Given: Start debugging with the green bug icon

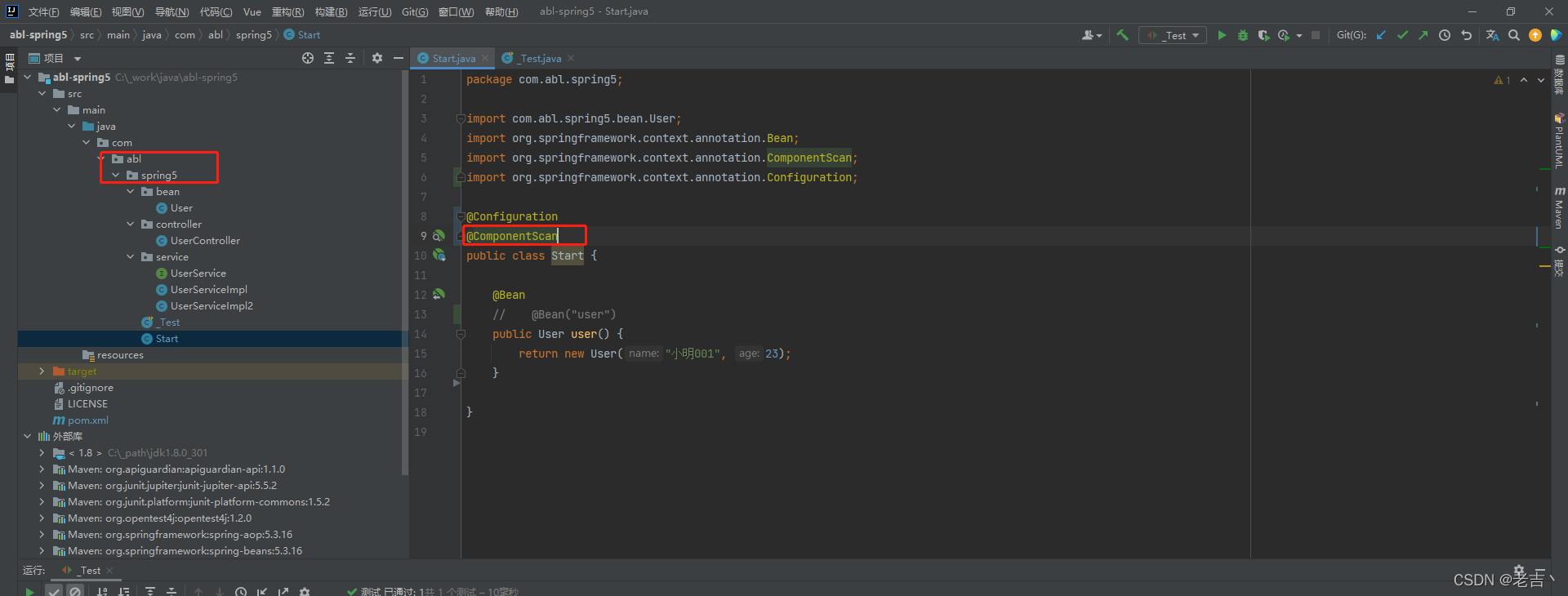Looking at the screenshot, I should click(1243, 35).
